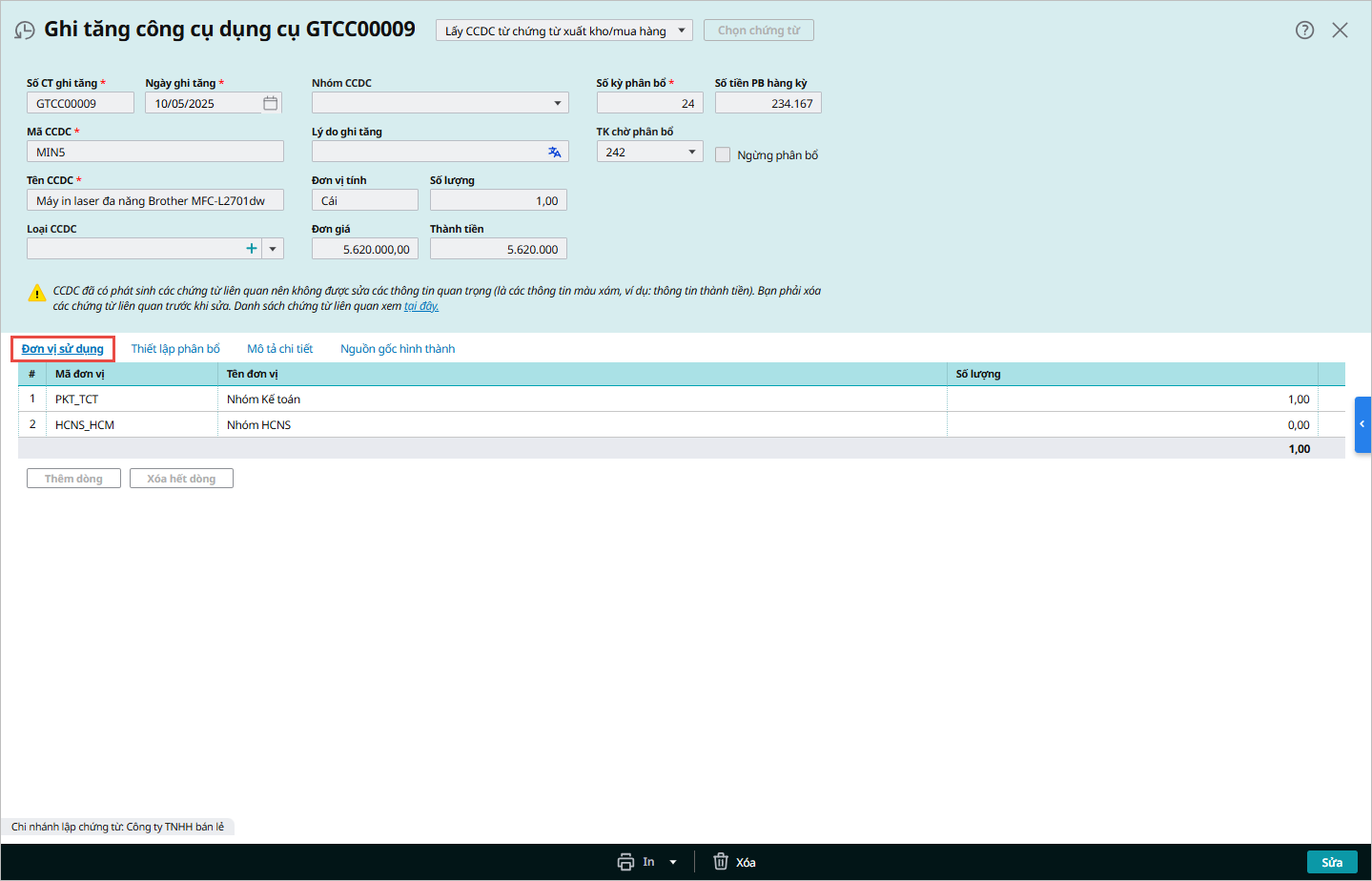This screenshot has width=1372, height=881.
Task: Open the calendar picker for Ngày ghi tăng
Action: [271, 103]
